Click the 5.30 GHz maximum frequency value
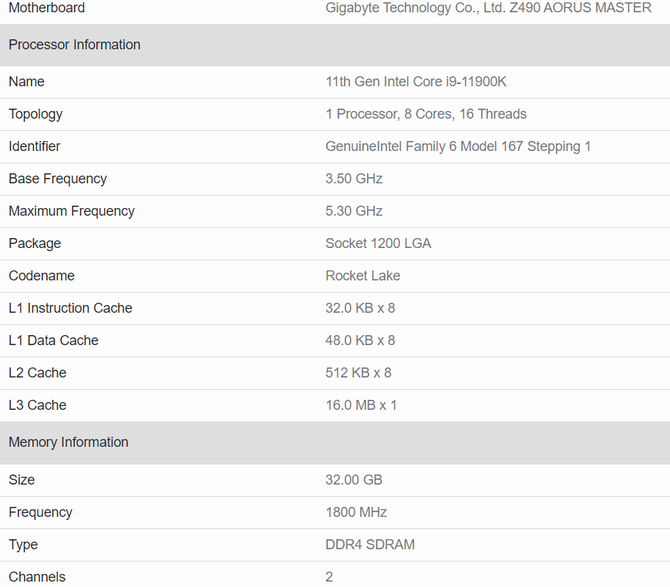 tap(354, 211)
